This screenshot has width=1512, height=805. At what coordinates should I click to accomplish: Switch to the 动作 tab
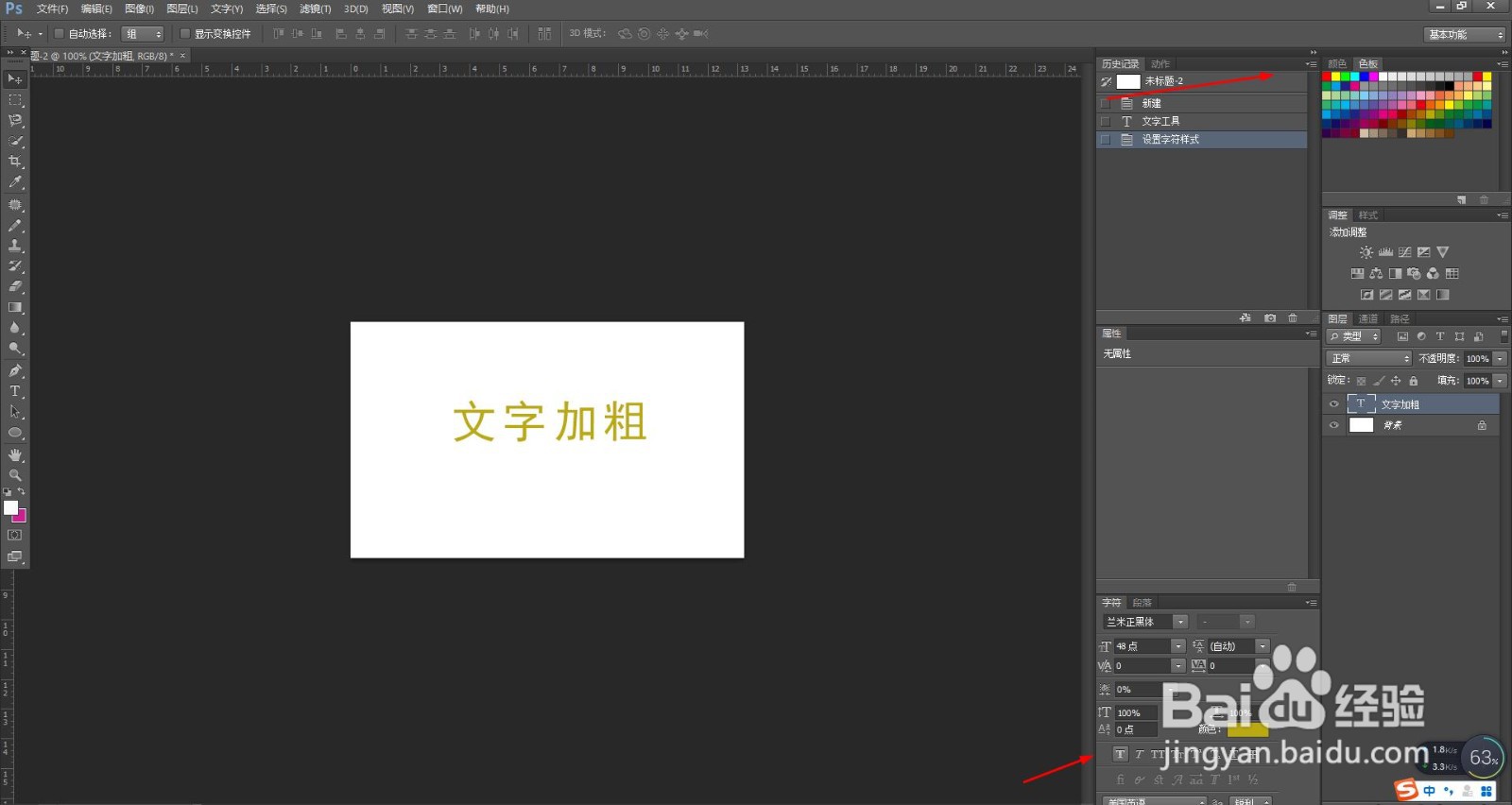point(1160,64)
